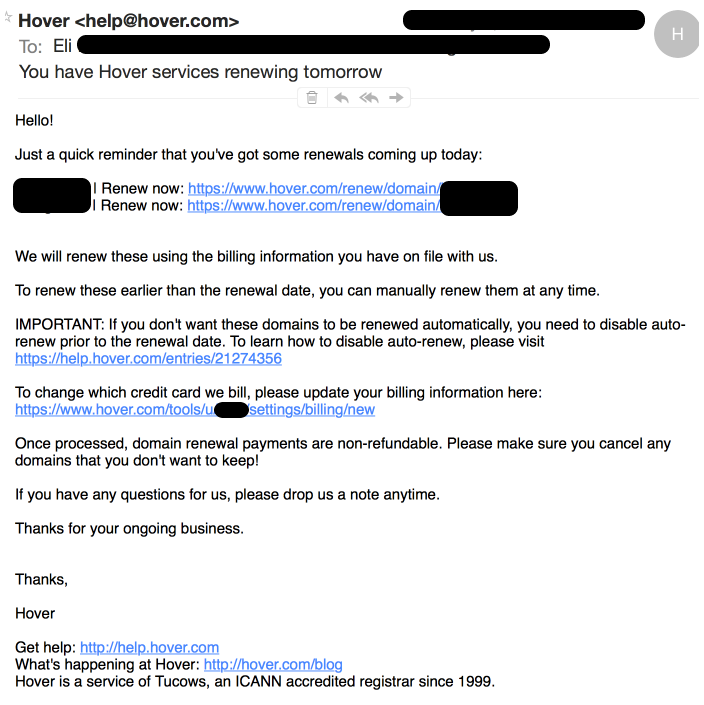Click the redacted date in the header
Image resolution: width=704 pixels, height=705 pixels.
[x=524, y=20]
